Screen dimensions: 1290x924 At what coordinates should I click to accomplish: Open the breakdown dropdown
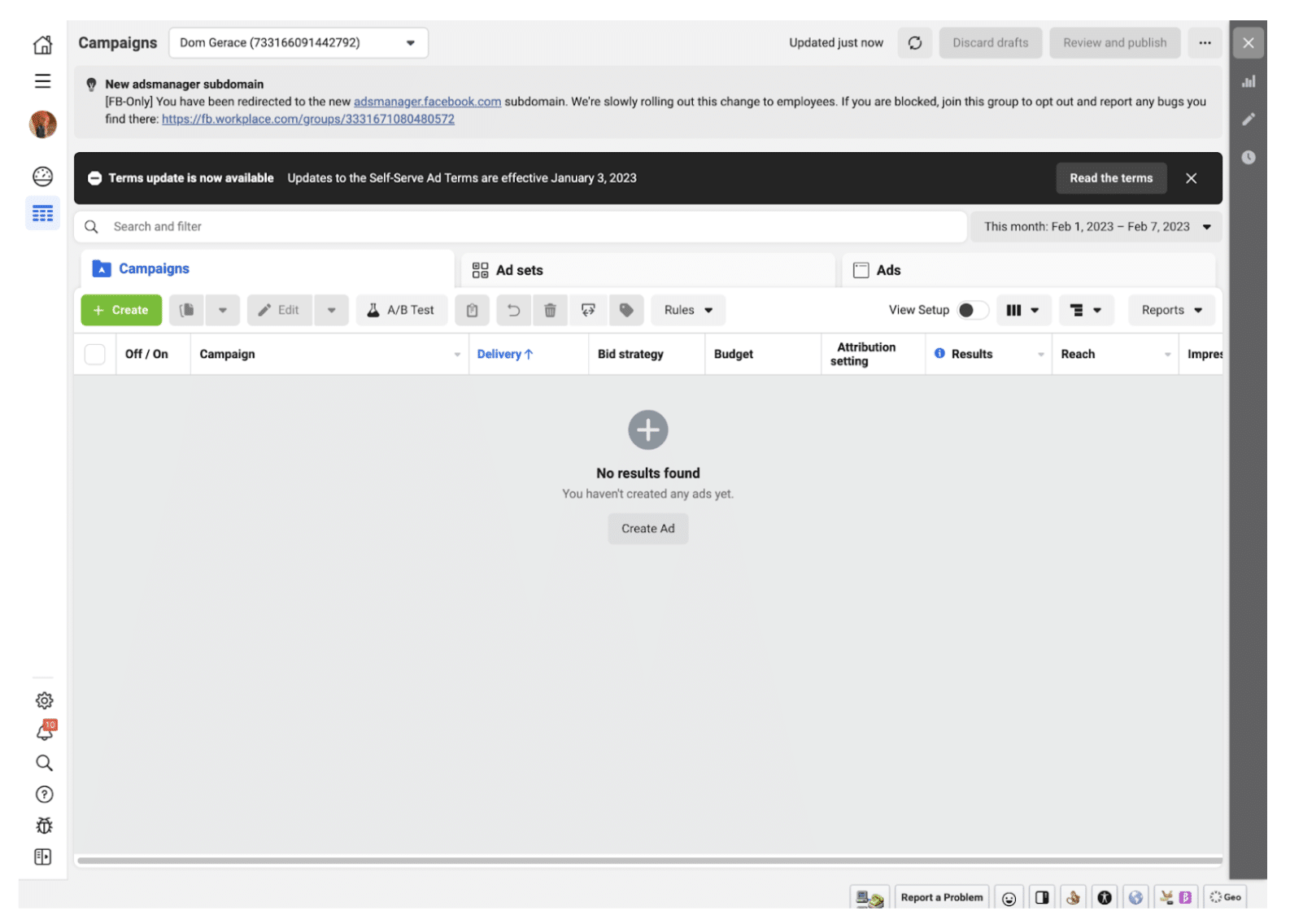pos(1086,310)
